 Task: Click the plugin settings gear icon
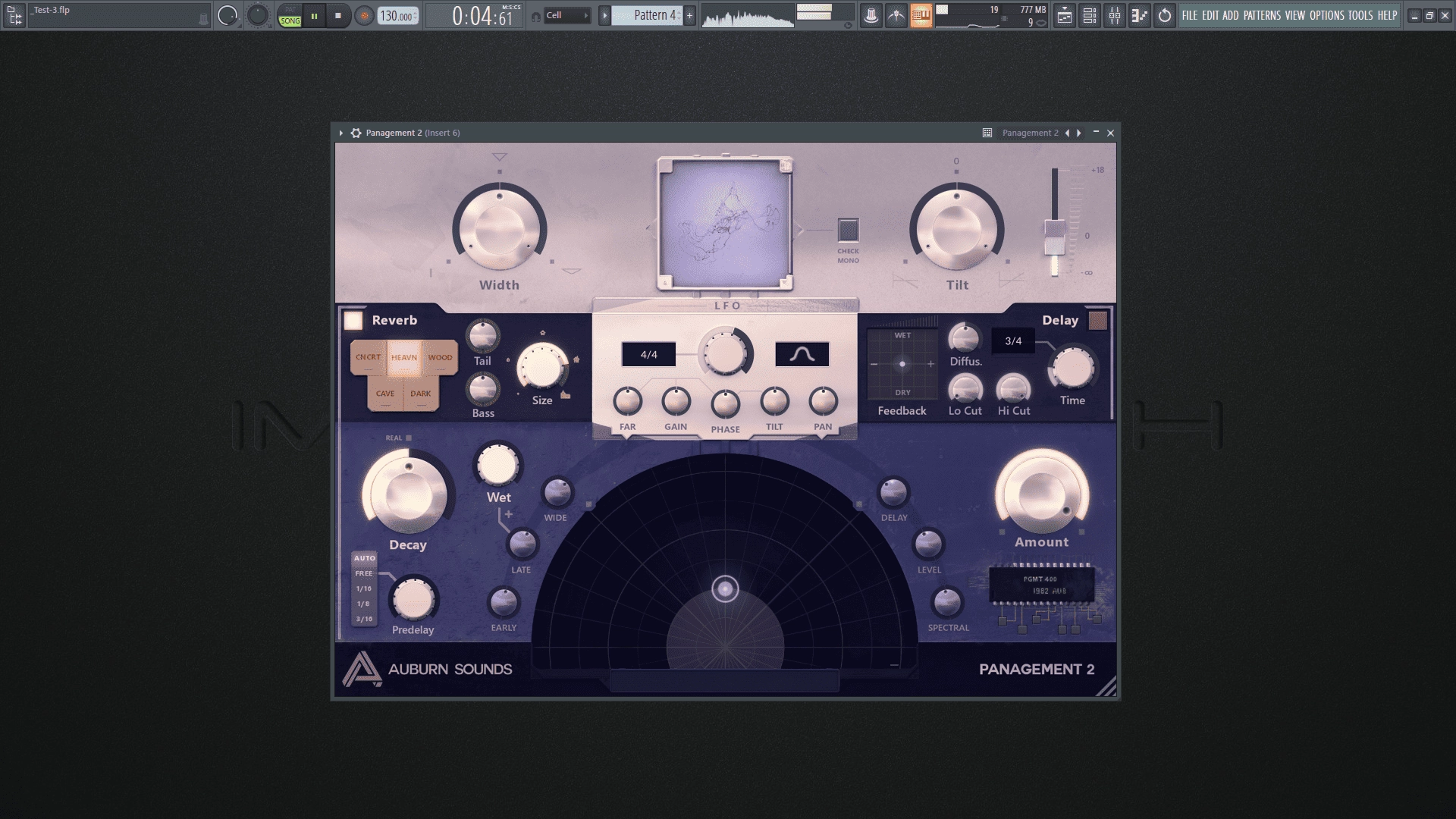click(356, 133)
